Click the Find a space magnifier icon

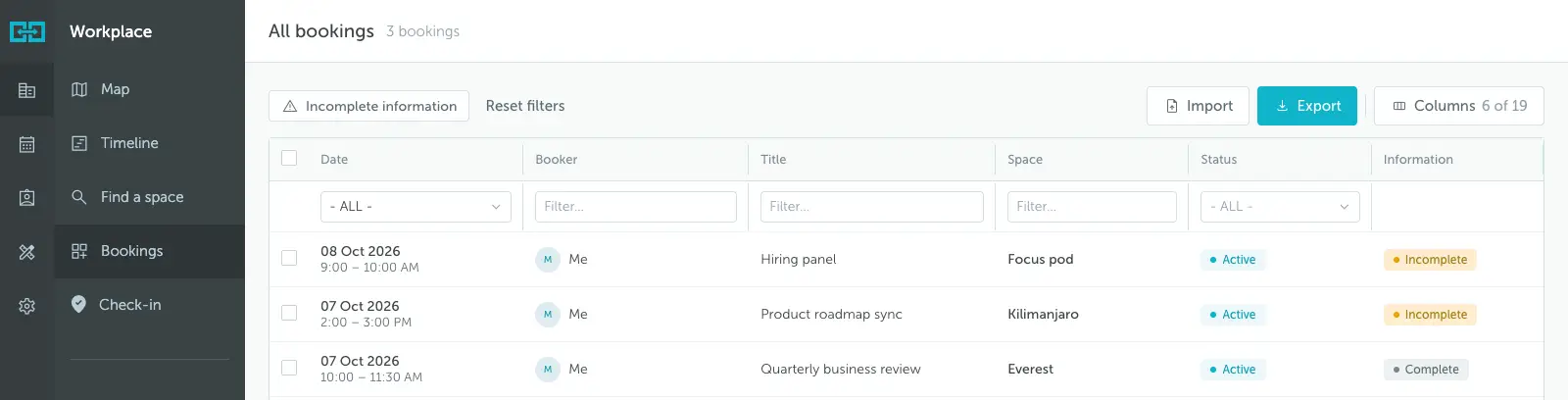(x=79, y=197)
